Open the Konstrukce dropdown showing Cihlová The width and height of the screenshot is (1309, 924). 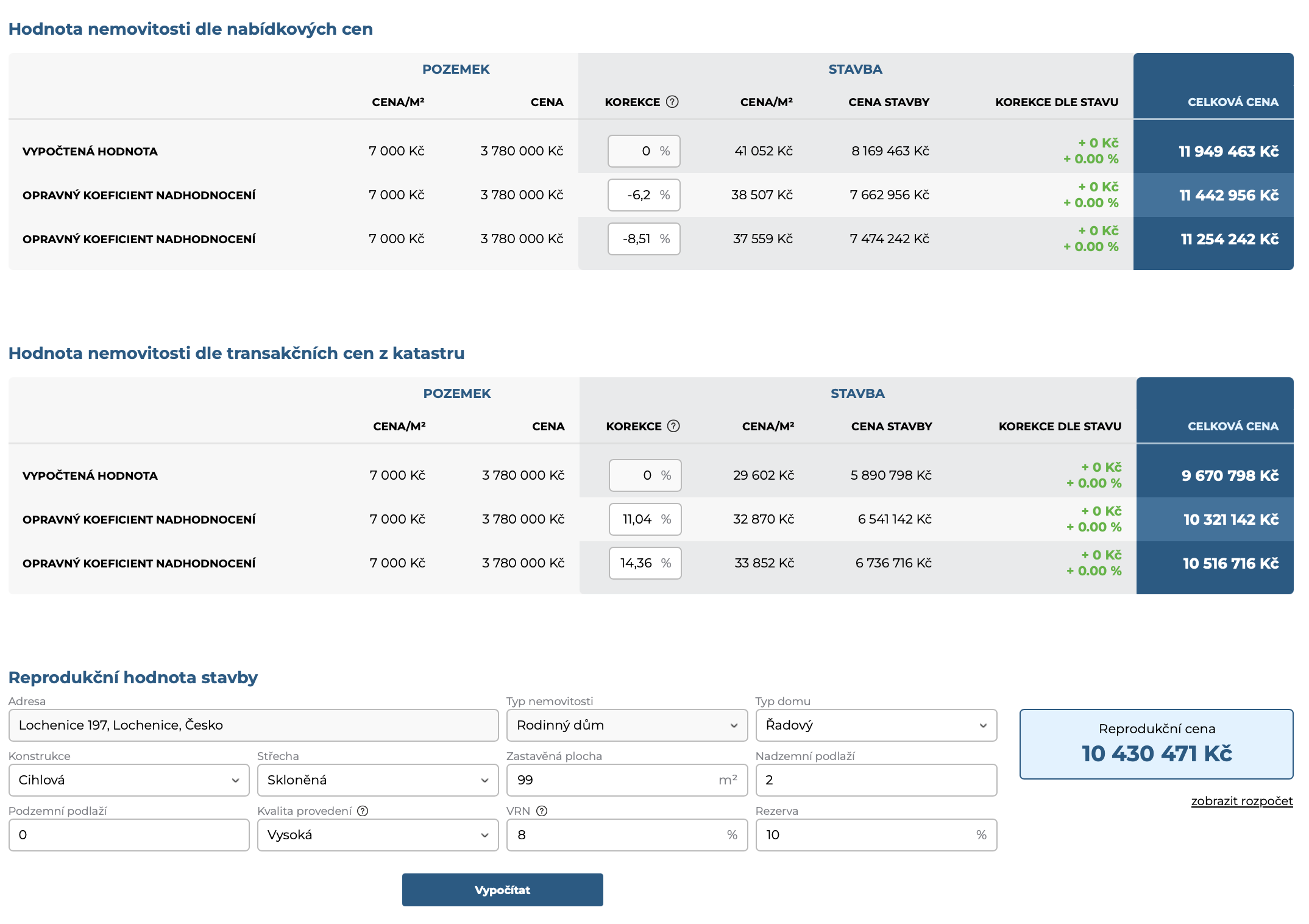[129, 780]
